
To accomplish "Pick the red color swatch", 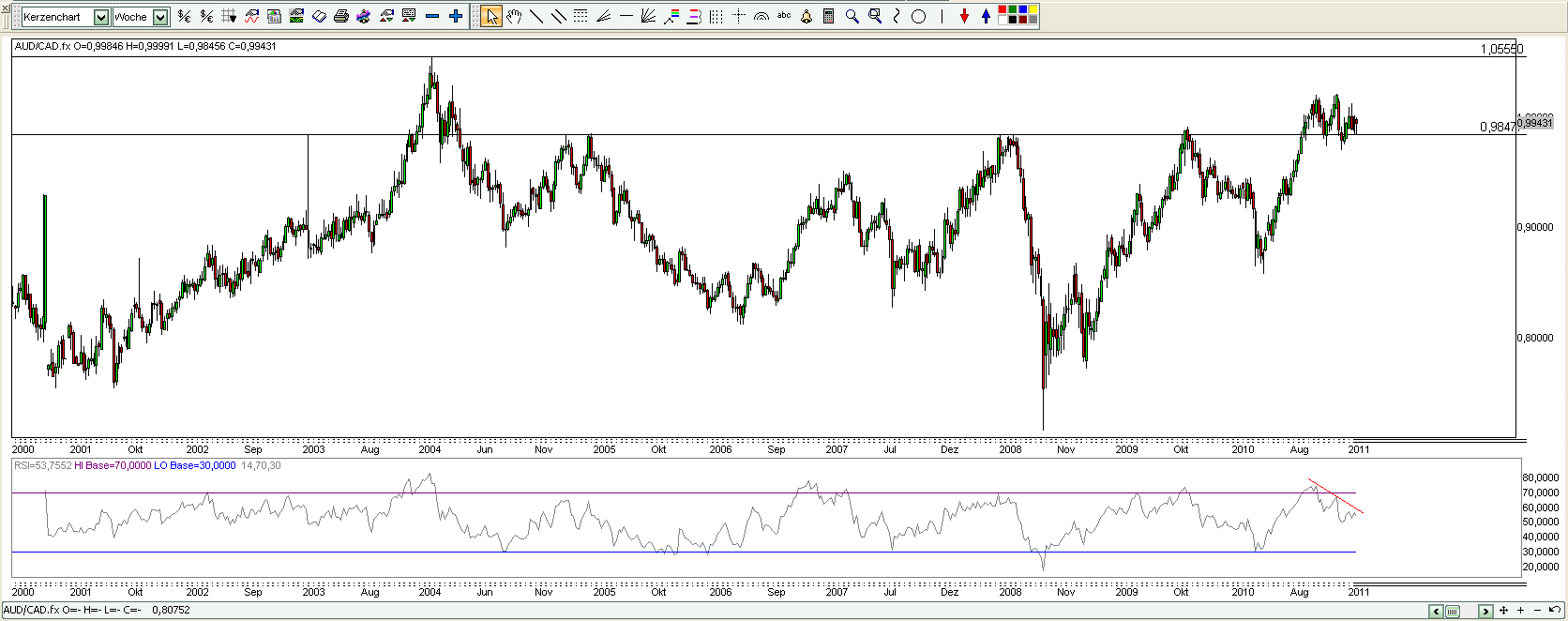I will click(x=1003, y=9).
